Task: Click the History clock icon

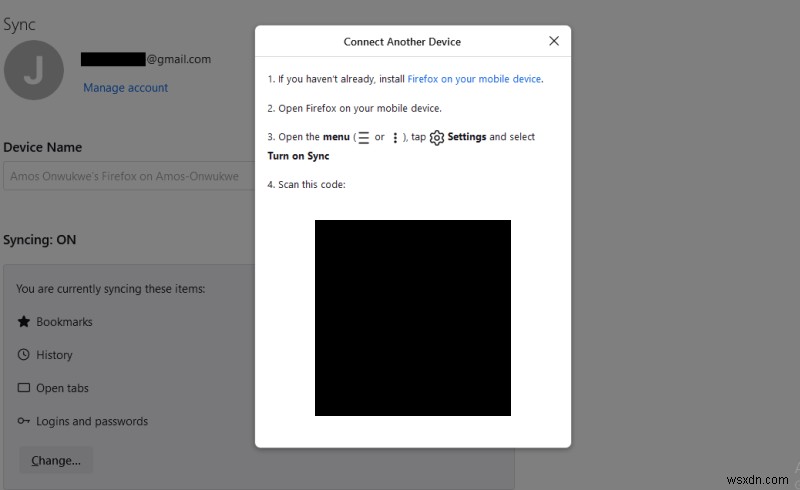Action: tap(23, 354)
